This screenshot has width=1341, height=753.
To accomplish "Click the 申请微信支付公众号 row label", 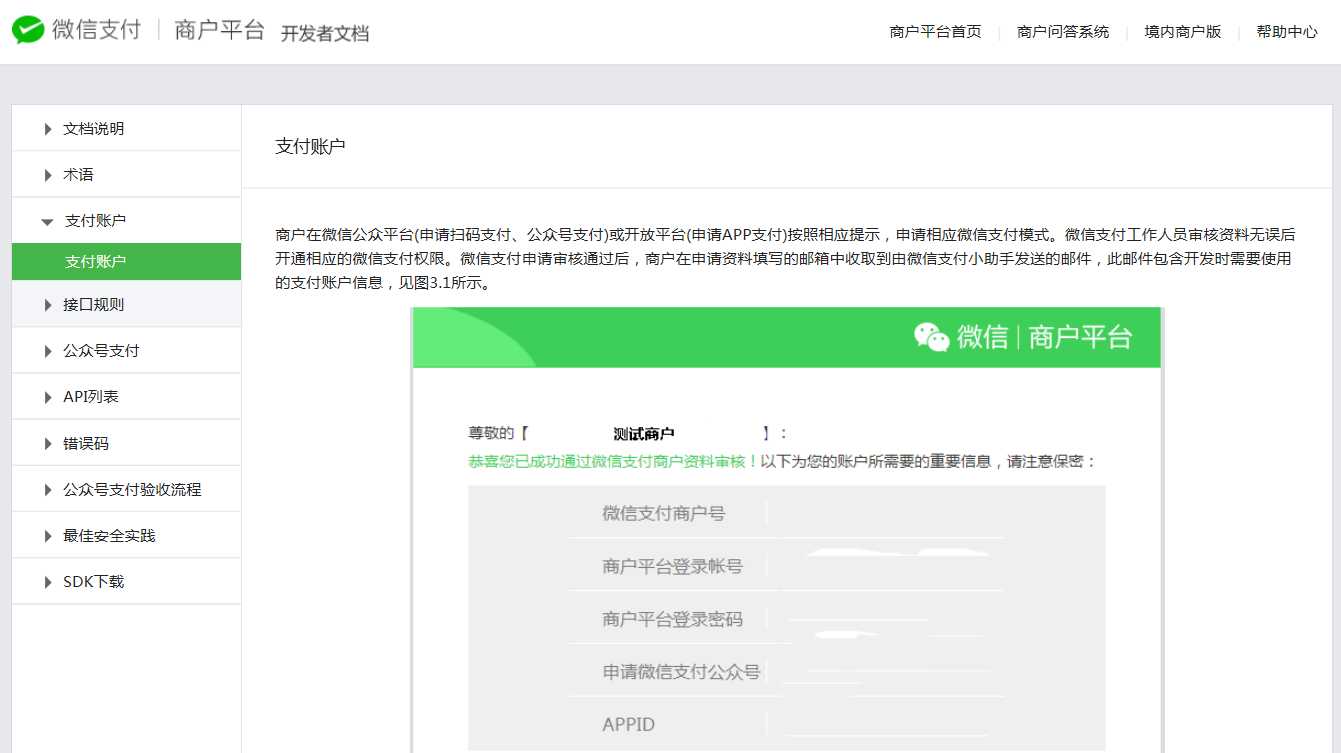I will (x=681, y=672).
